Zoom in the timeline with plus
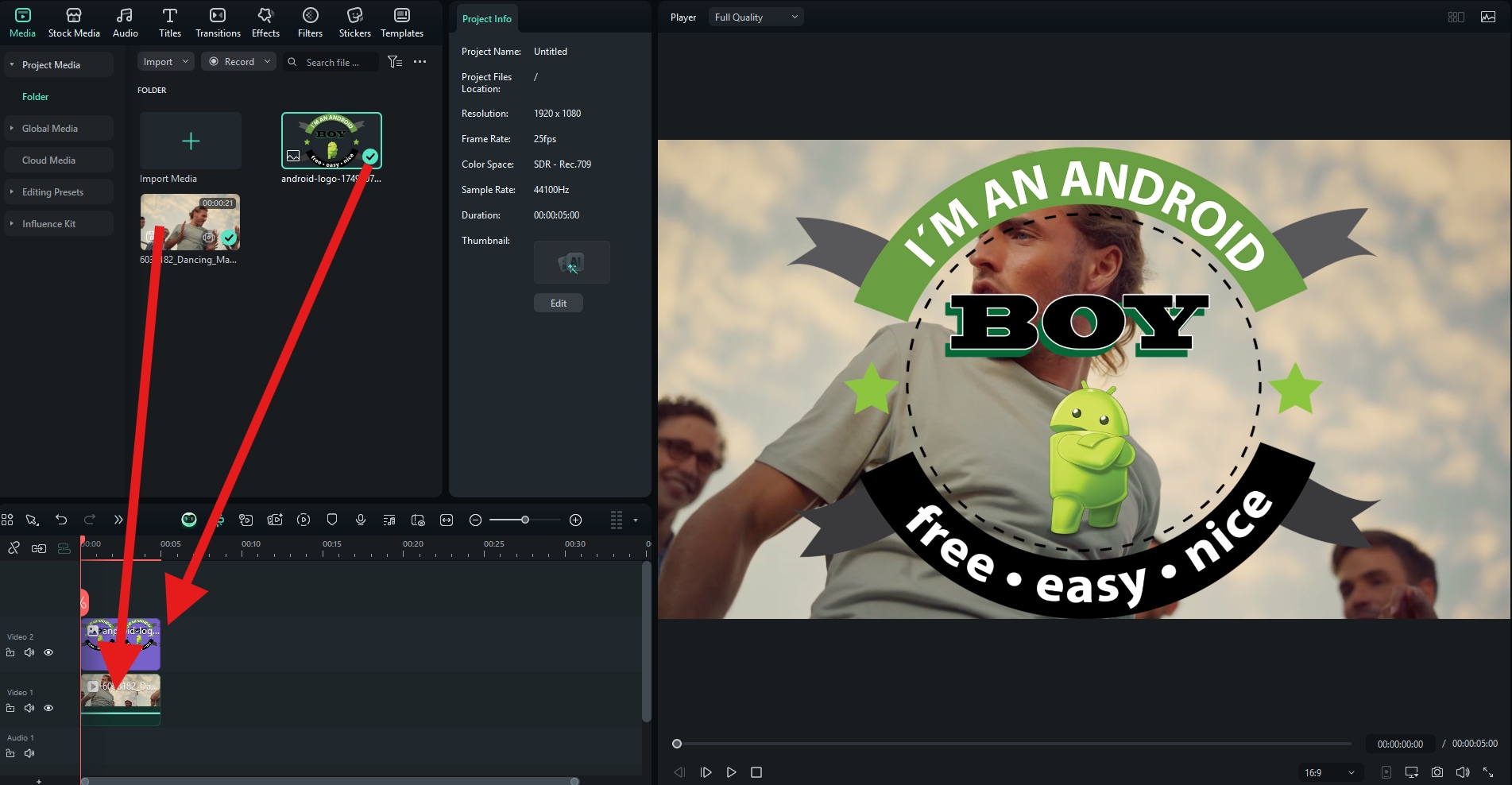 pyautogui.click(x=576, y=520)
